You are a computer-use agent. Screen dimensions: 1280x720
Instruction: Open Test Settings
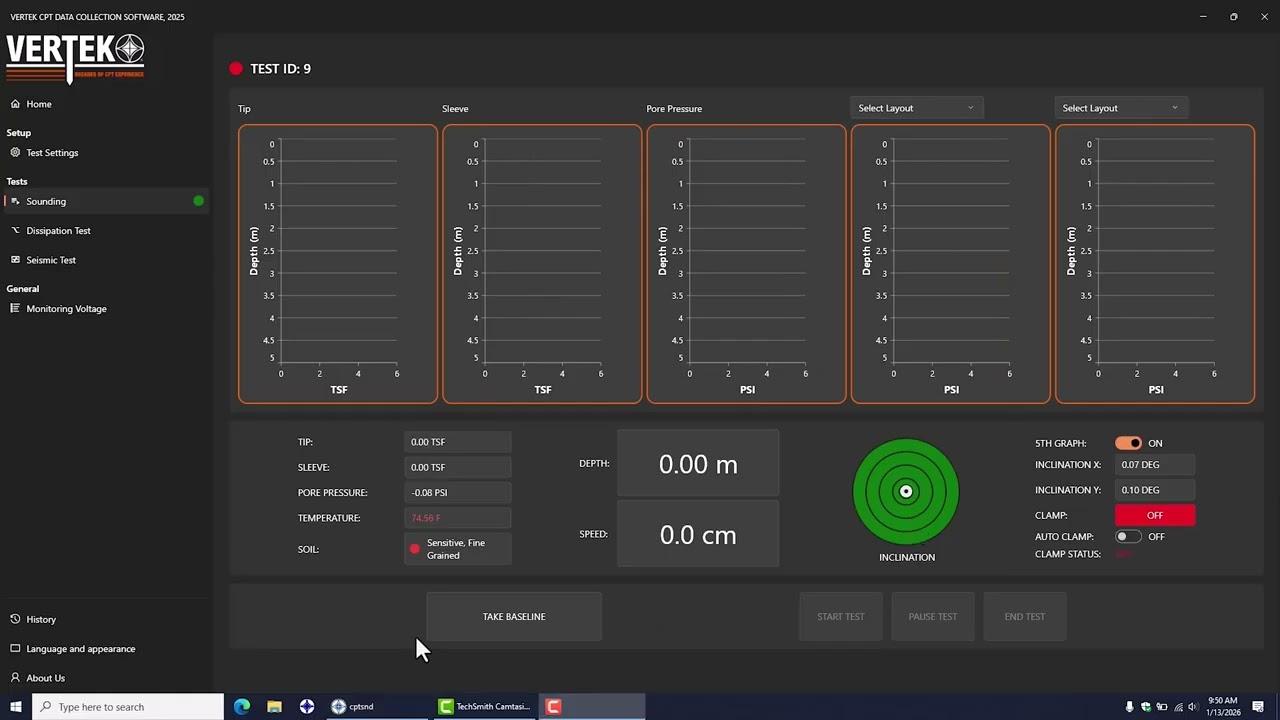coord(52,153)
